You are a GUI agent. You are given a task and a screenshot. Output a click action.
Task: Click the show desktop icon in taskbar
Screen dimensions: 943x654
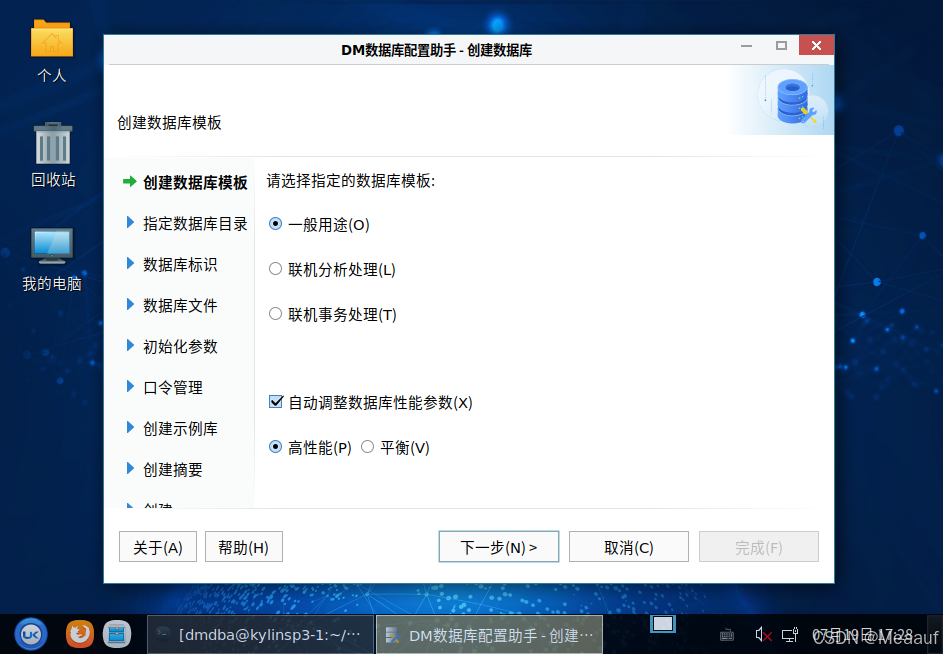[x=663, y=624]
